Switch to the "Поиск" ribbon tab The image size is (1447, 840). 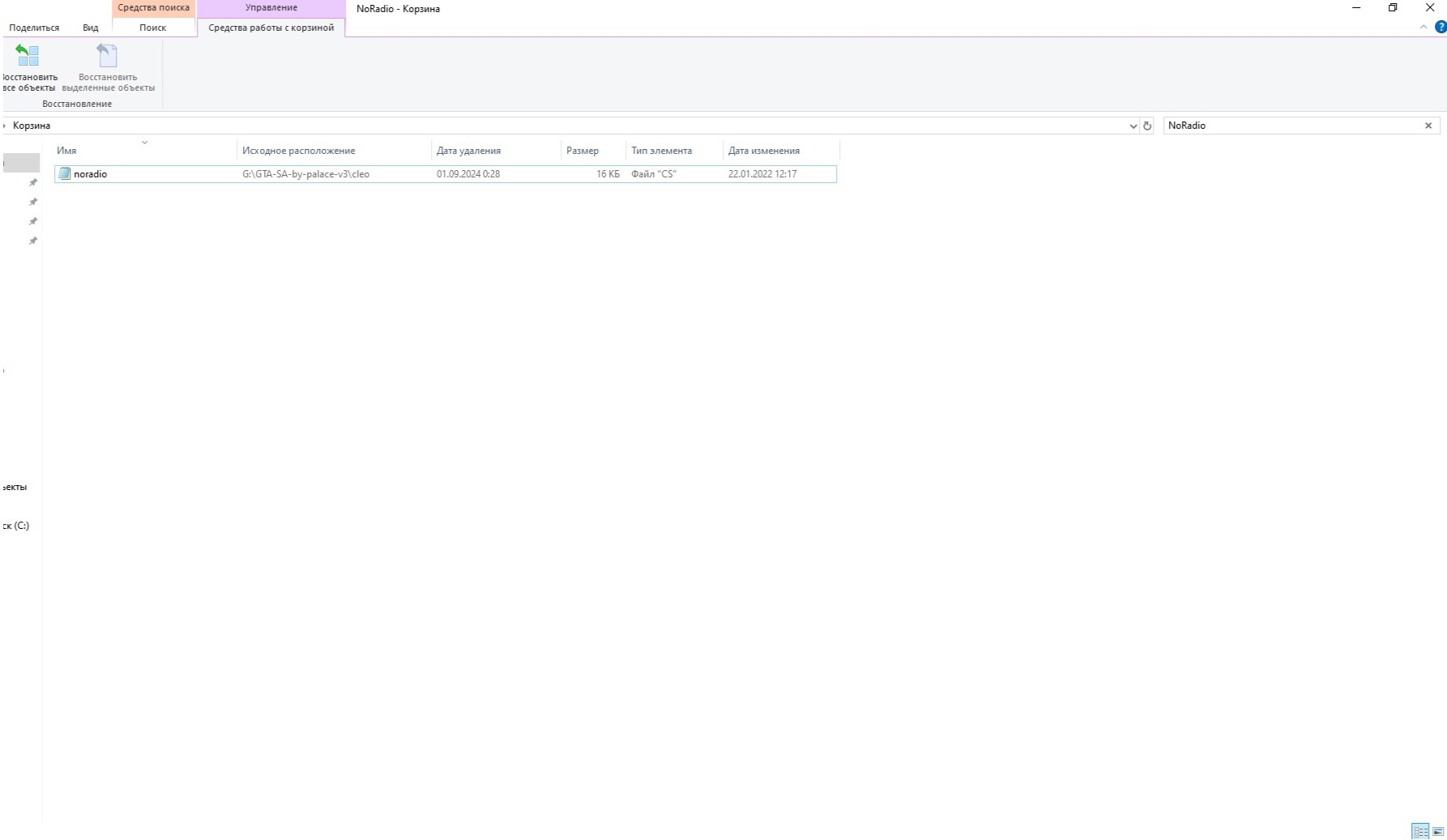(x=152, y=28)
